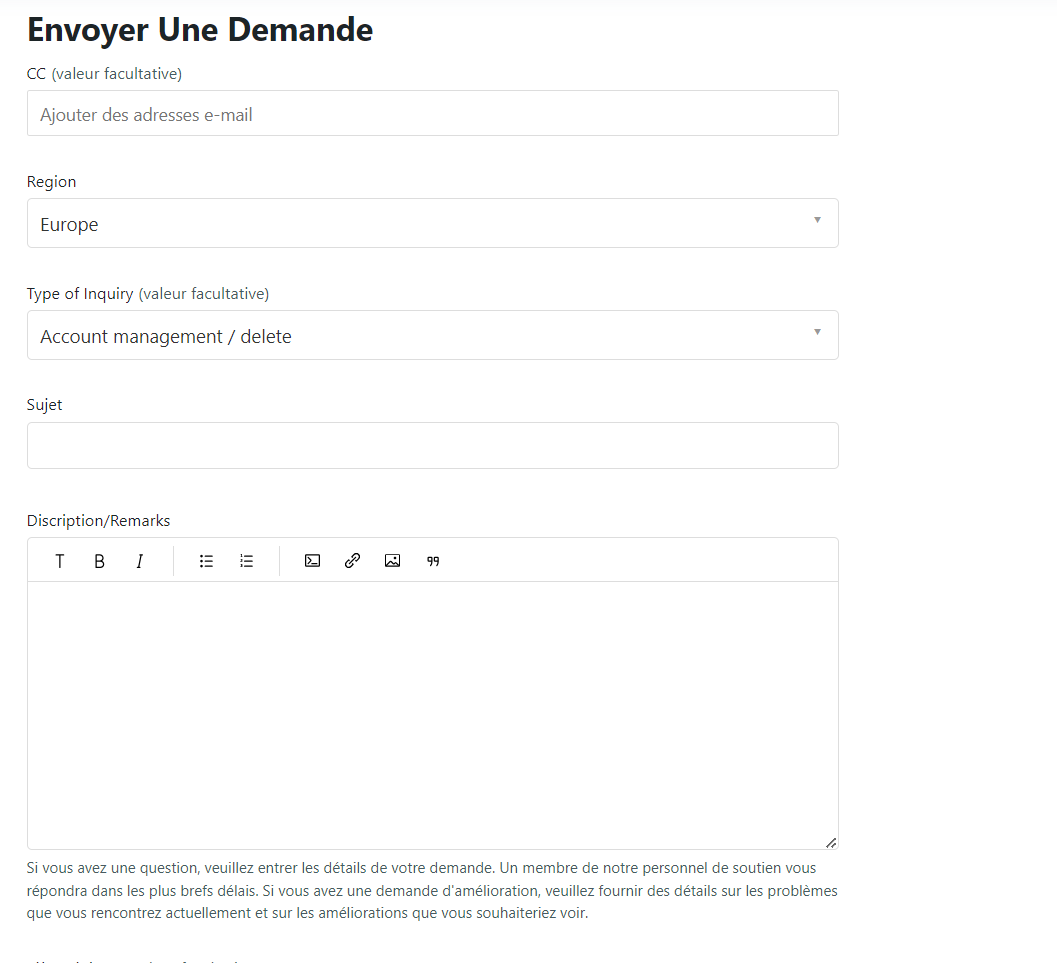
Task: Click the Envoyer Une Demande heading
Action: pos(200,30)
